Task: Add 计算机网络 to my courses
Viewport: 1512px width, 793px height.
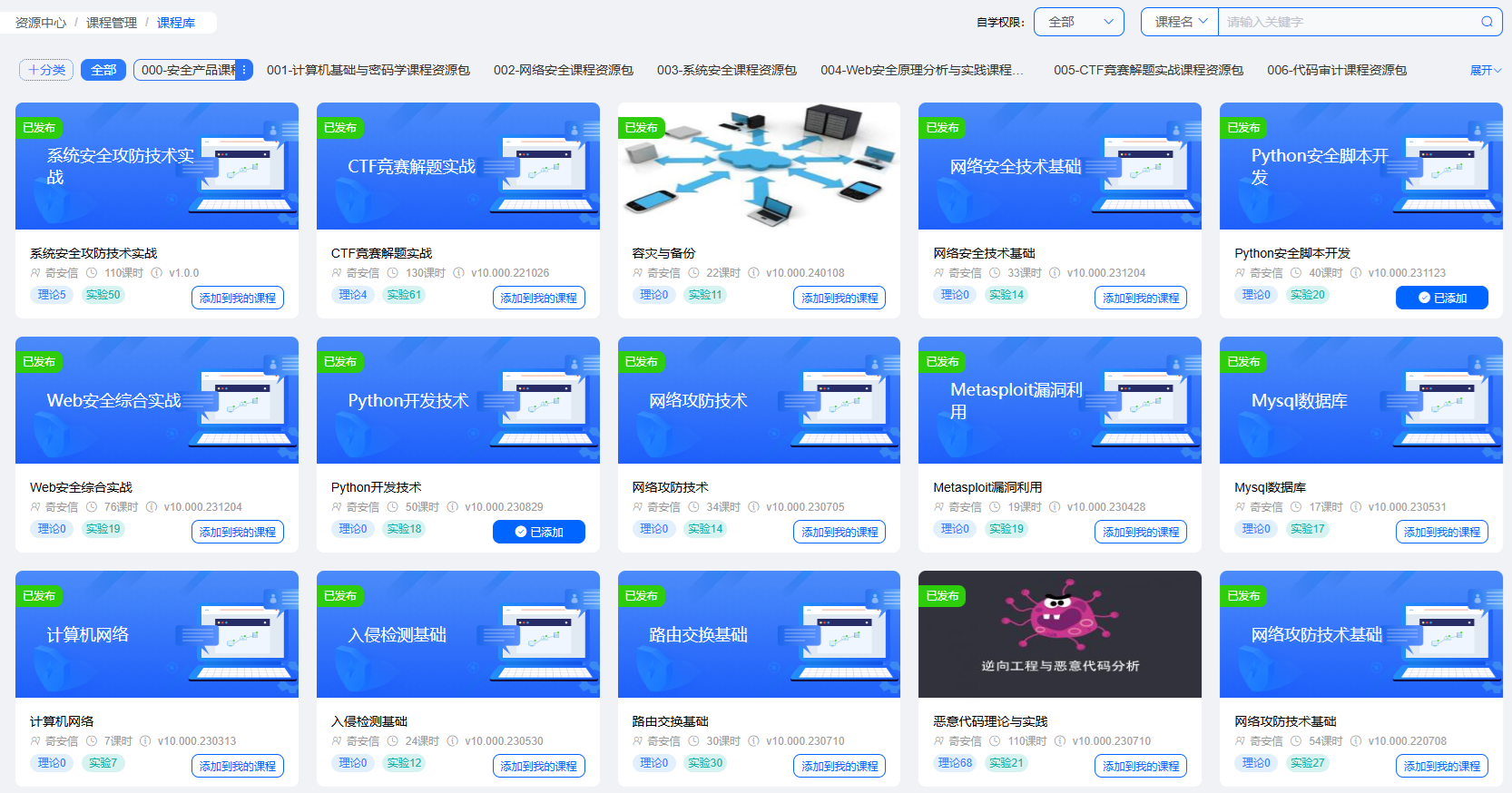Action: pos(238,766)
